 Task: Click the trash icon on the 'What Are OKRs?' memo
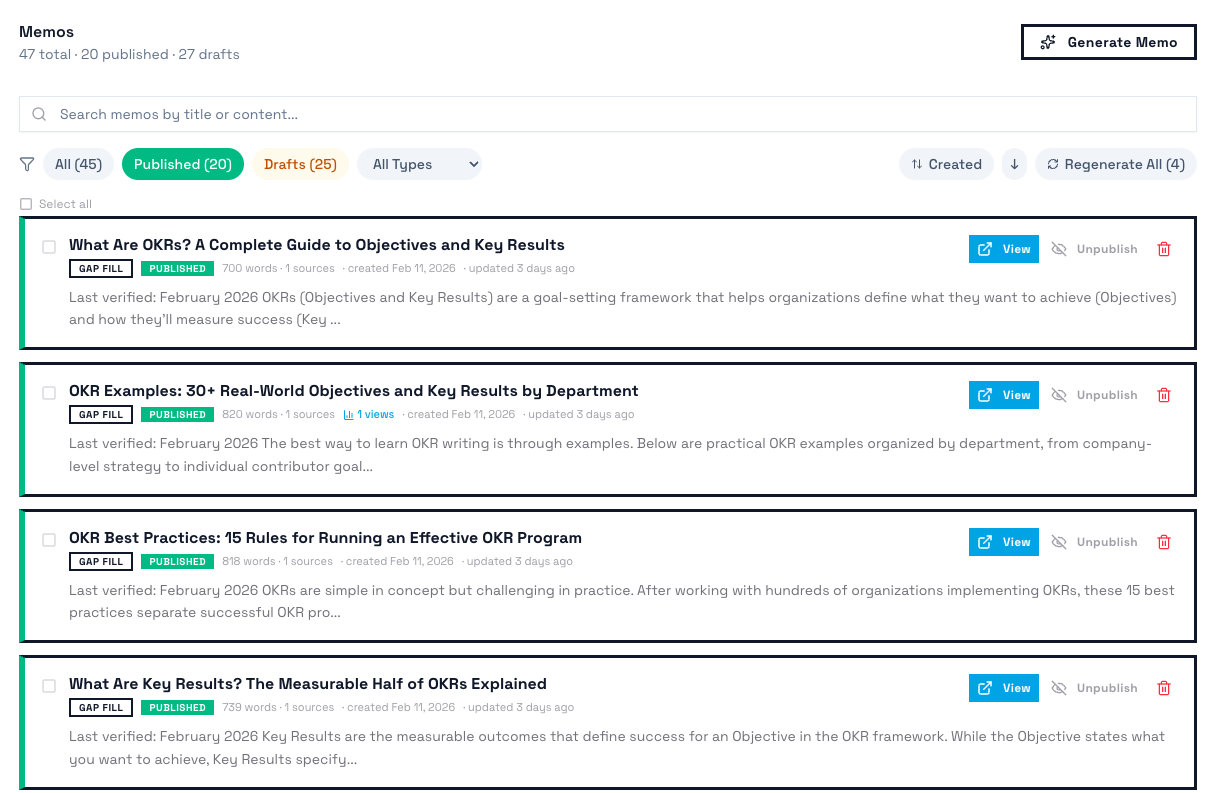coord(1164,248)
